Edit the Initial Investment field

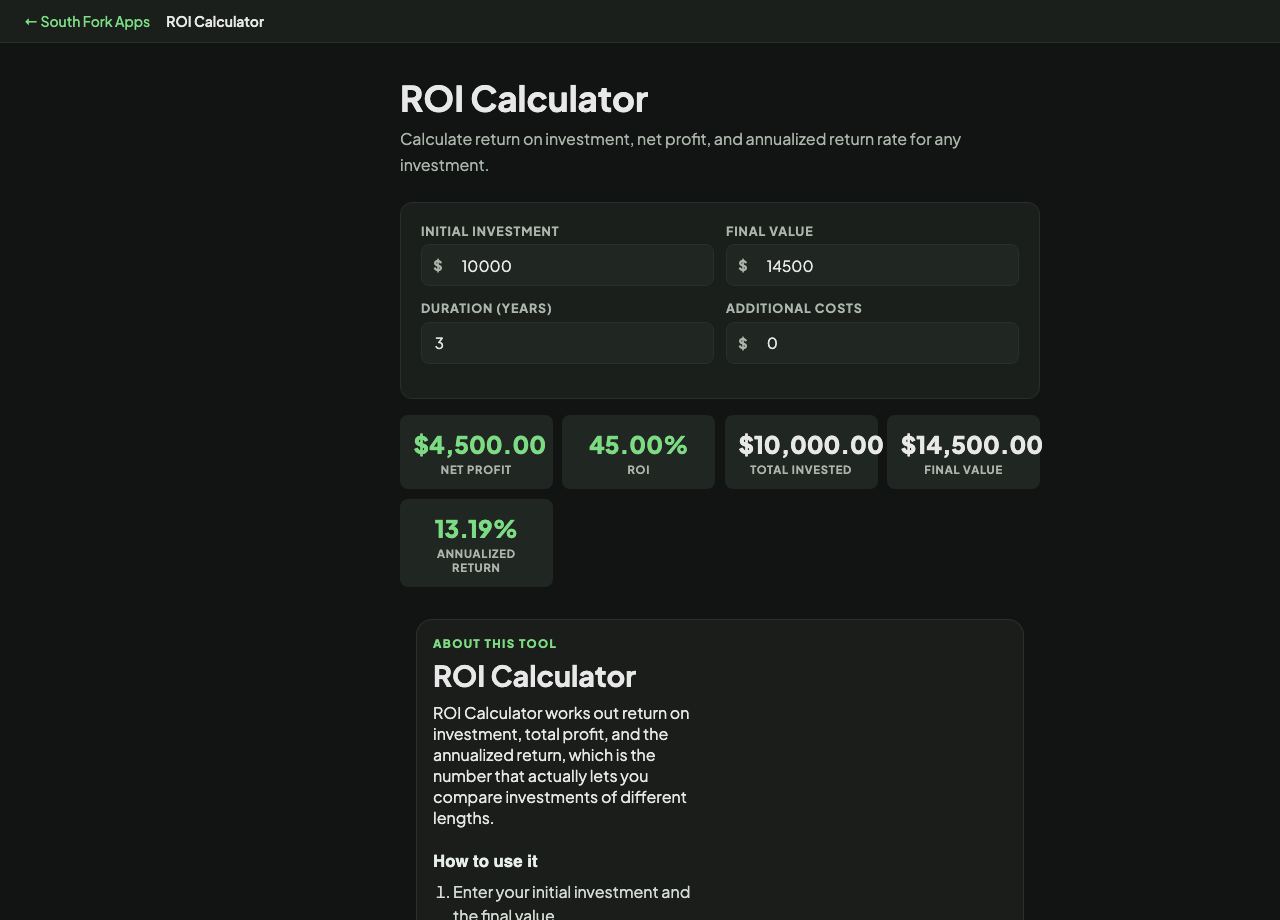point(567,265)
